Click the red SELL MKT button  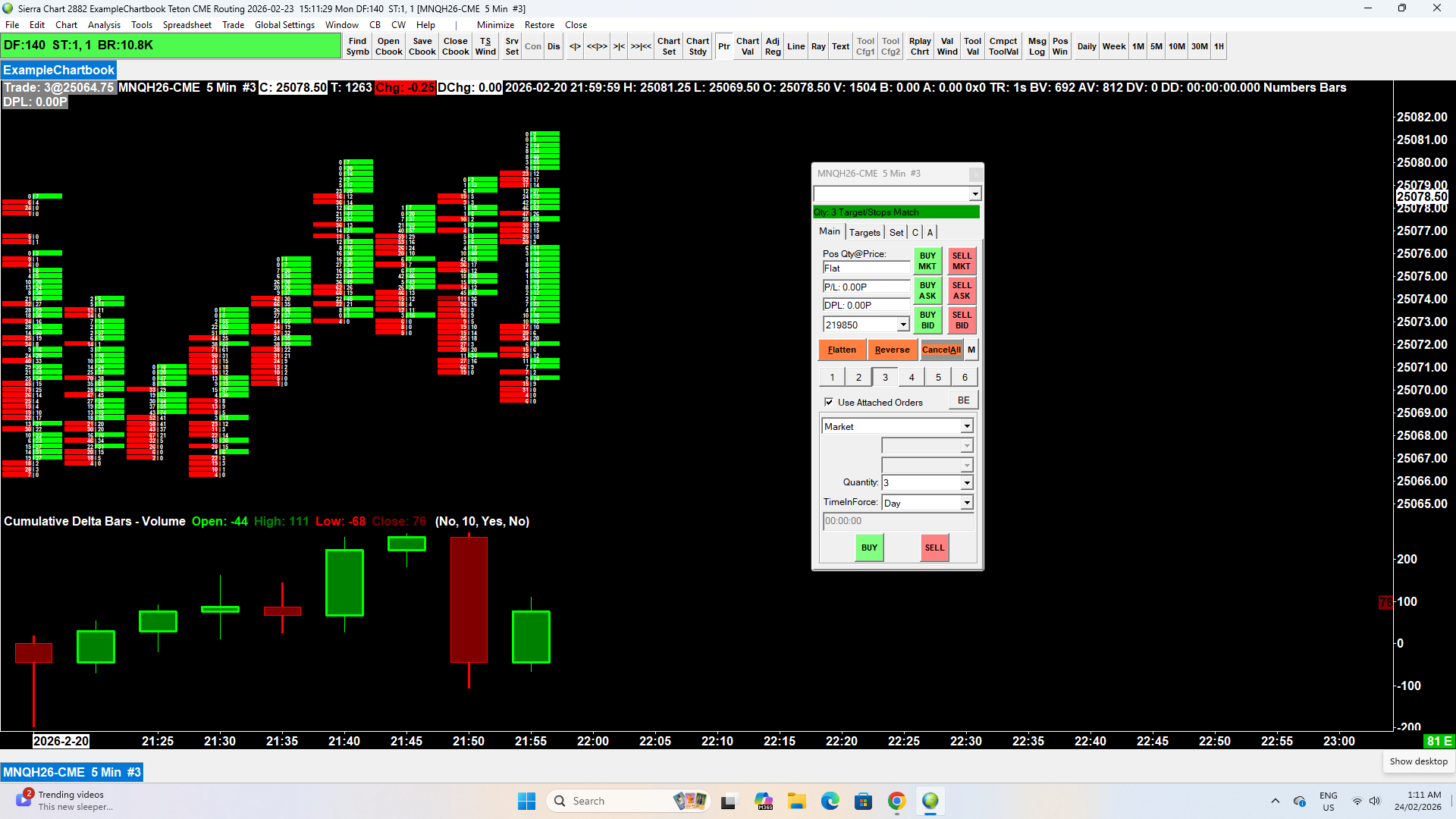click(x=962, y=261)
